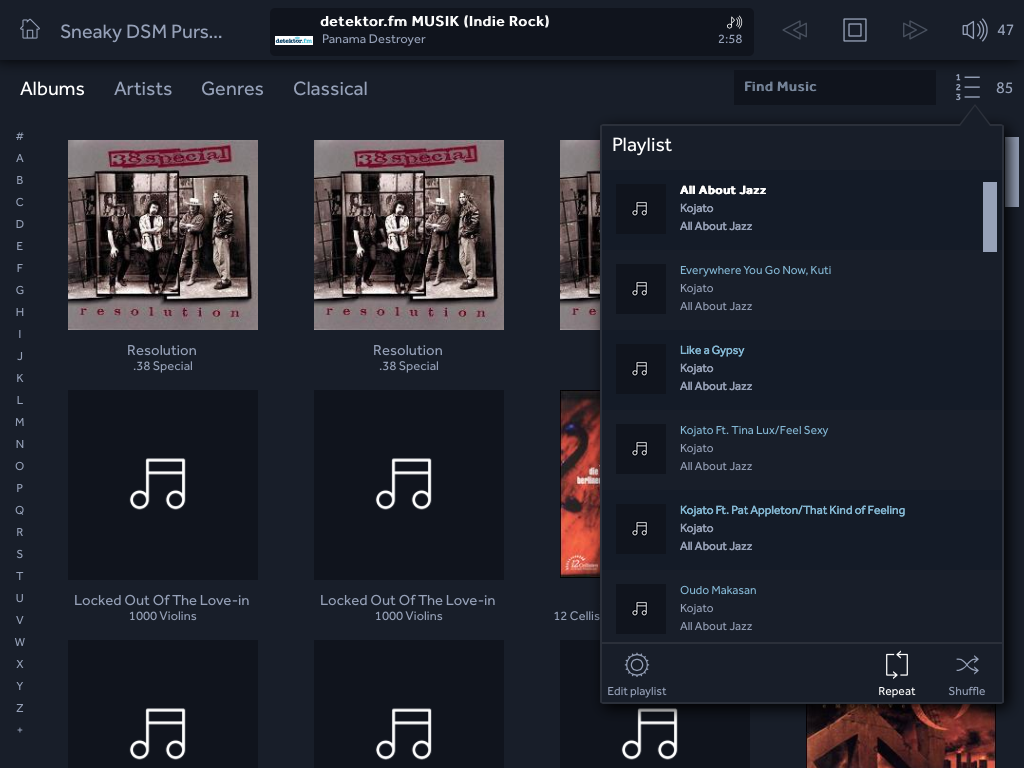This screenshot has height=768, width=1024.
Task: Jump to letter A in index
Action: [x=20, y=158]
